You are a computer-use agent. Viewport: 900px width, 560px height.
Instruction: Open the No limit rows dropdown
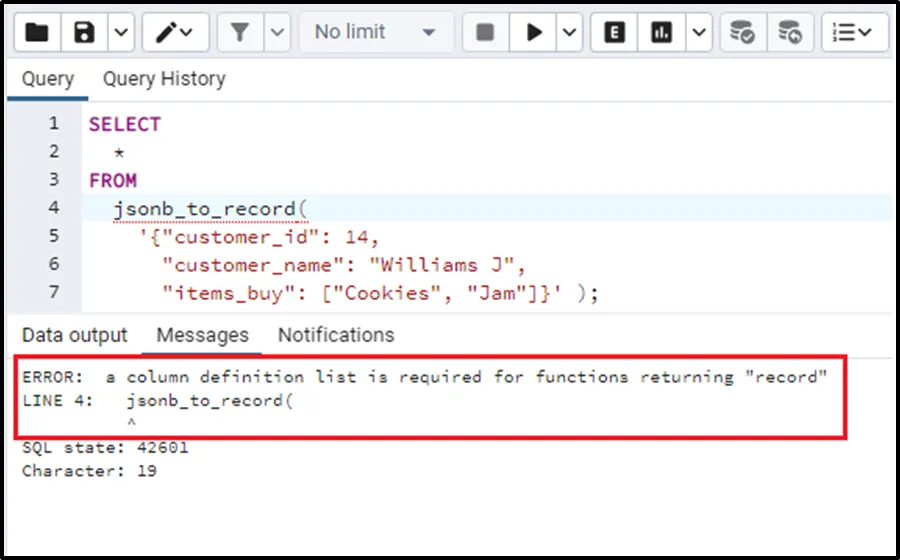(375, 33)
